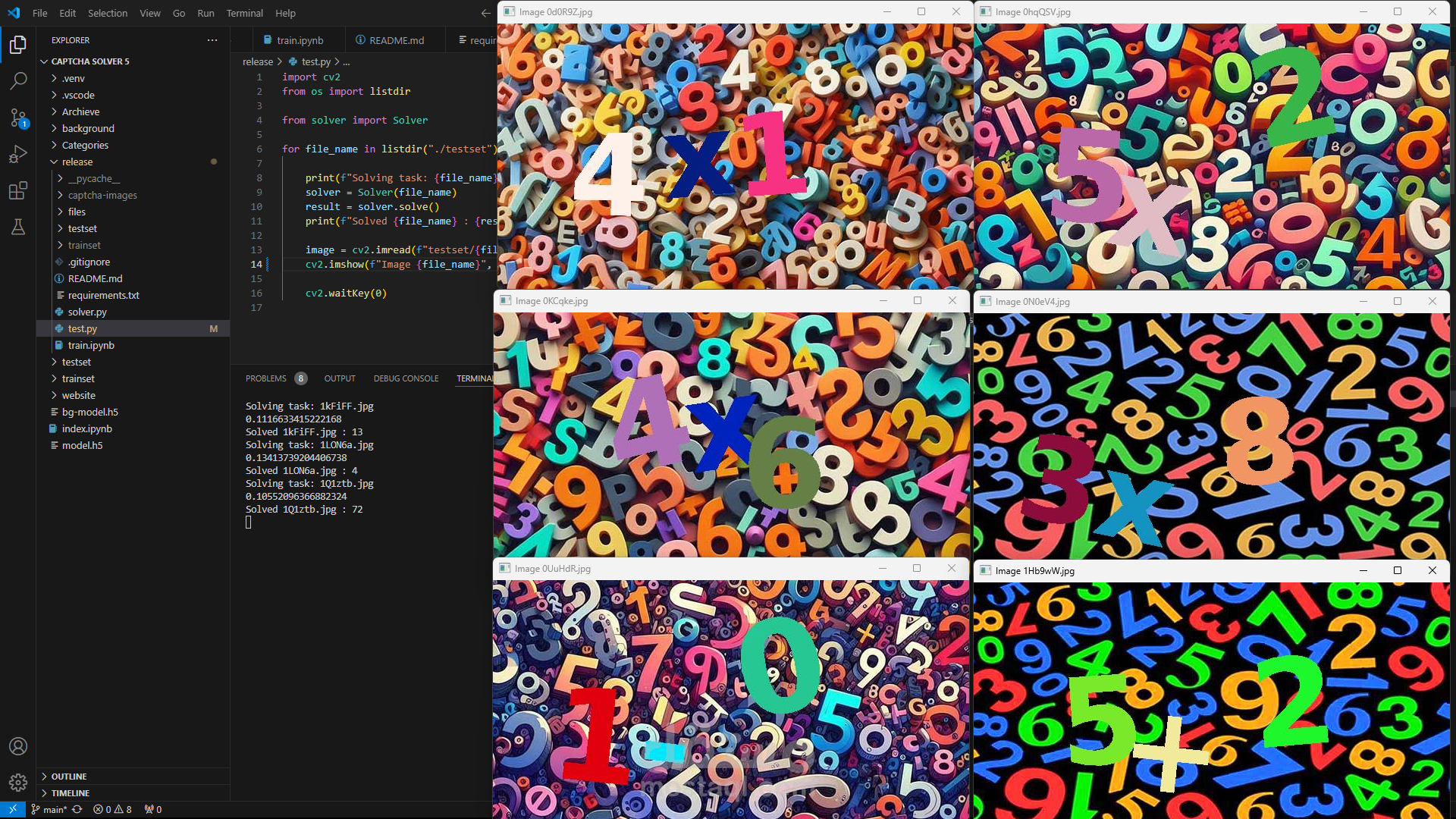Click the errors and warnings indicator
Image resolution: width=1456 pixels, height=819 pixels.
(x=112, y=809)
